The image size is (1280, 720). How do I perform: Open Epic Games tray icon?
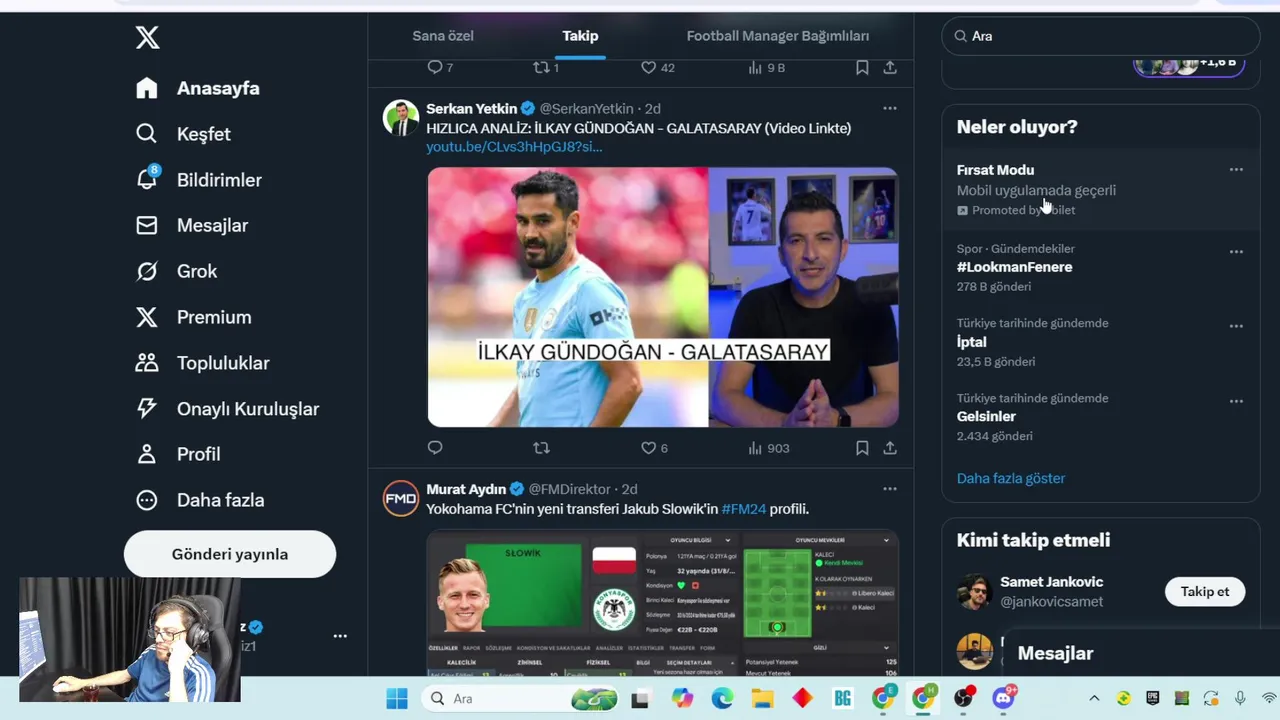click(1152, 699)
